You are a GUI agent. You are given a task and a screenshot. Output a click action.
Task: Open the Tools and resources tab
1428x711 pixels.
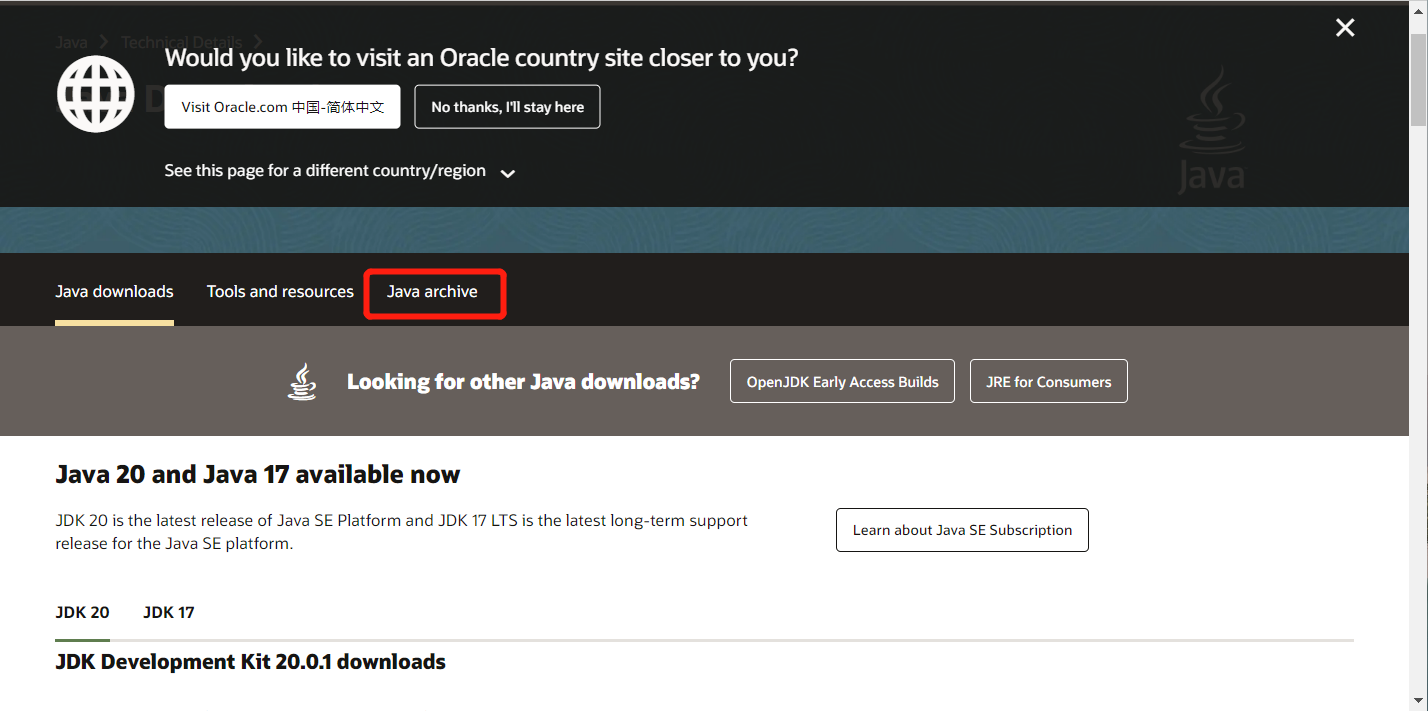(280, 292)
